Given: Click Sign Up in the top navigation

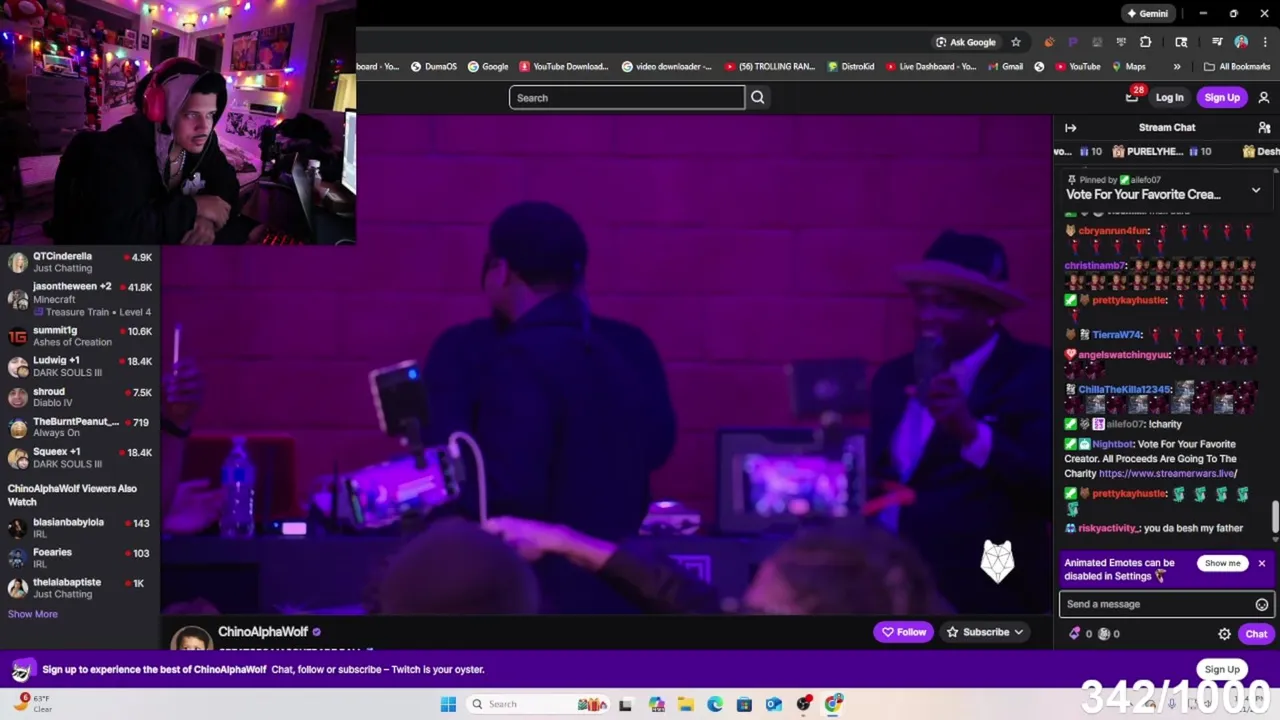Looking at the screenshot, I should point(1222,97).
